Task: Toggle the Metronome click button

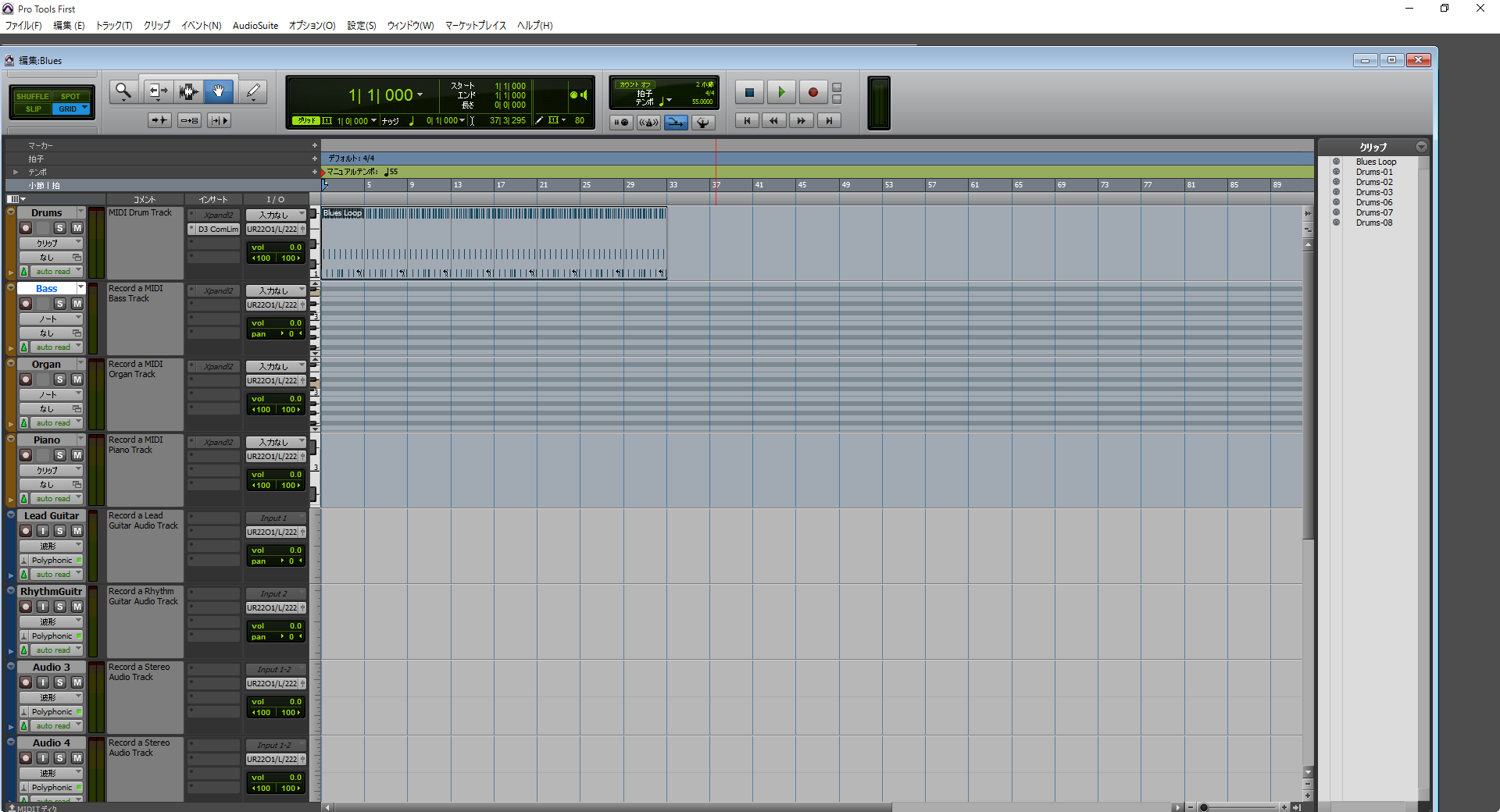Action: (648, 122)
